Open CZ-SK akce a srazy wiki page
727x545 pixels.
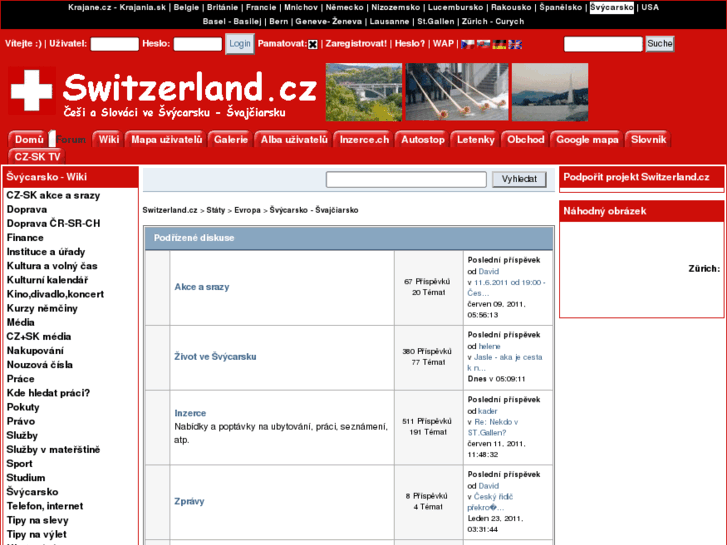click(53, 195)
